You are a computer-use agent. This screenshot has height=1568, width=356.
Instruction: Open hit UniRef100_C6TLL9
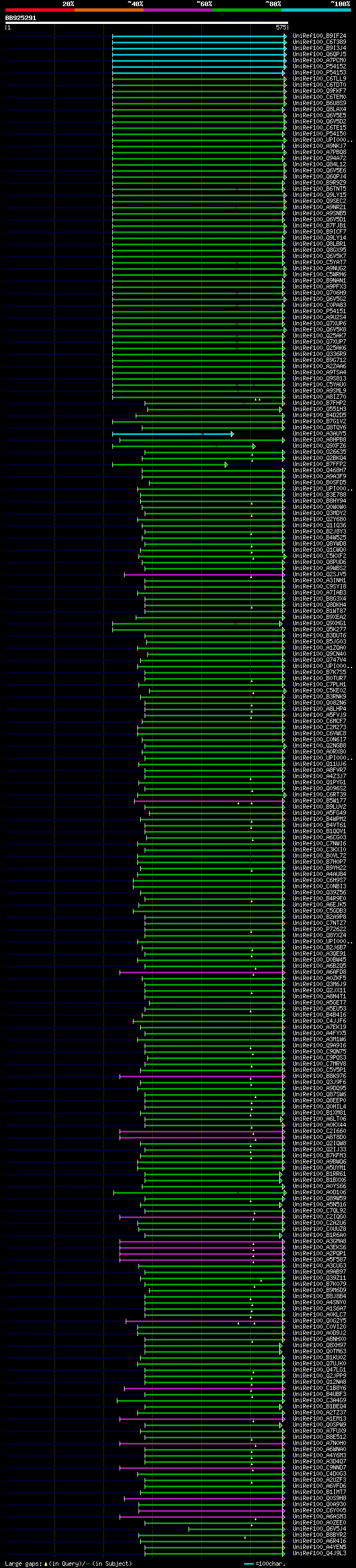pyautogui.click(x=319, y=78)
